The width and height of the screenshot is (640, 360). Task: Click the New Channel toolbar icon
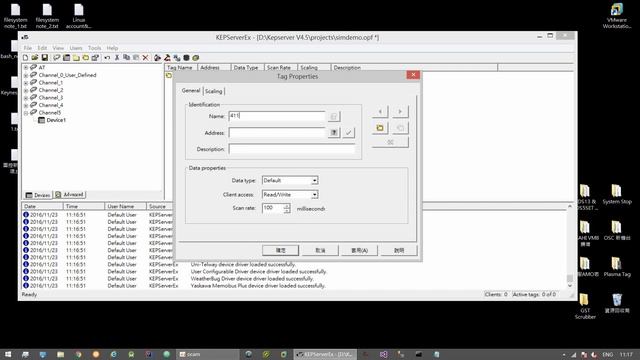(57, 58)
